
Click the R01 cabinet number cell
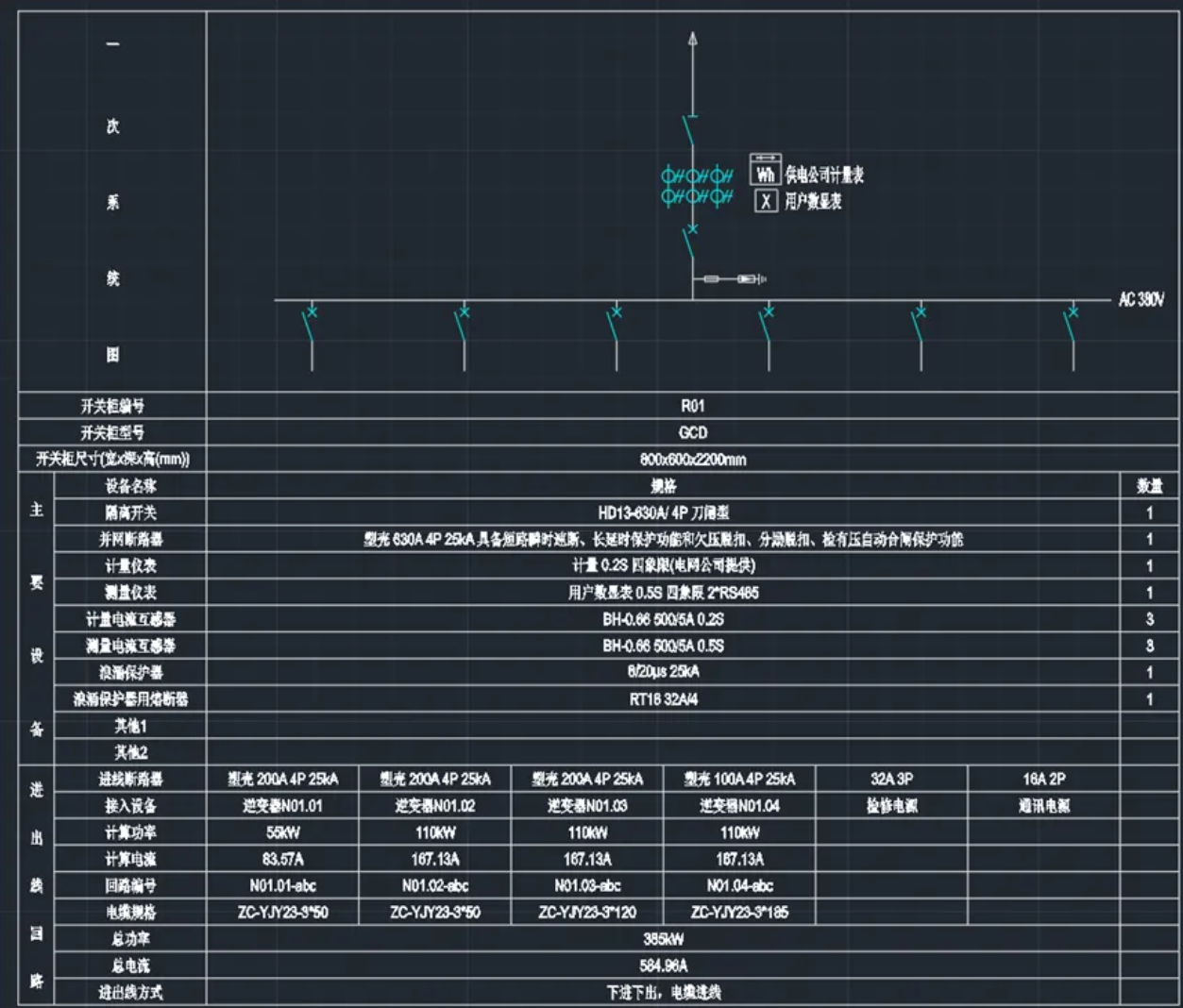pos(692,406)
